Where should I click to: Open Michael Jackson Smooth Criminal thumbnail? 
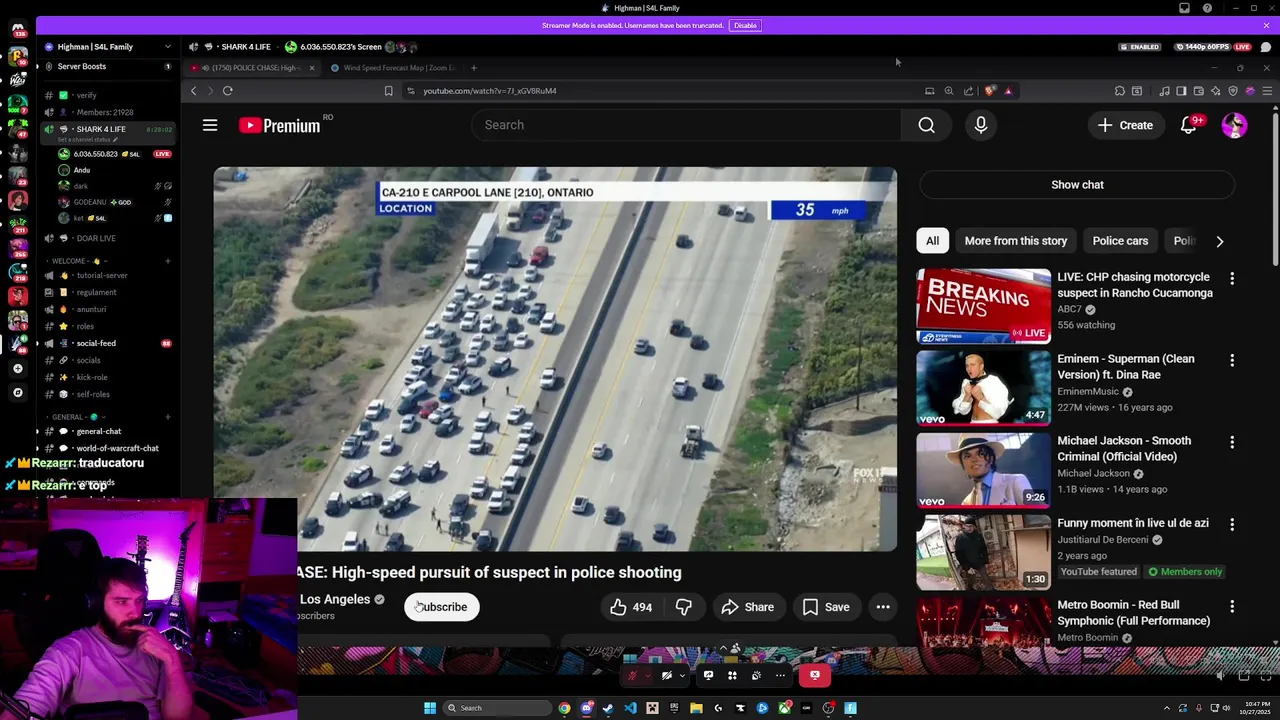pos(984,470)
